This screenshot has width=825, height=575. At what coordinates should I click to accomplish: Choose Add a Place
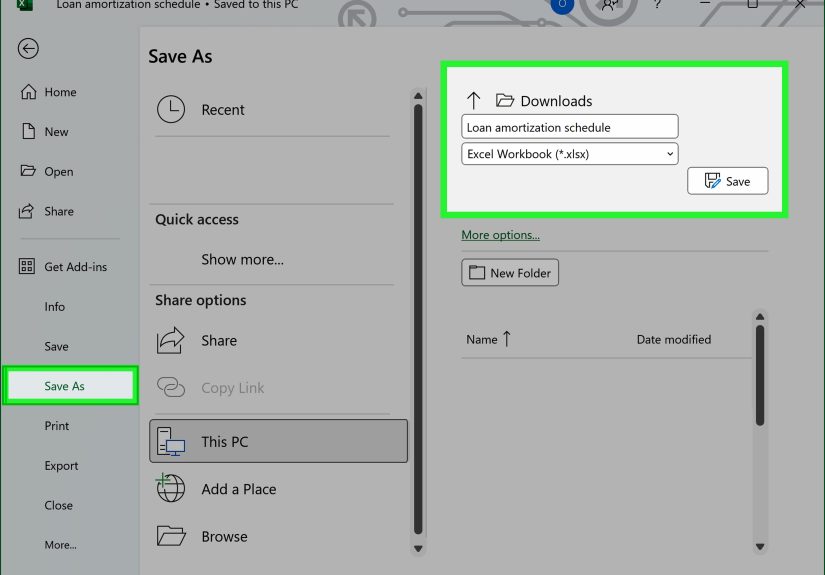coord(238,489)
